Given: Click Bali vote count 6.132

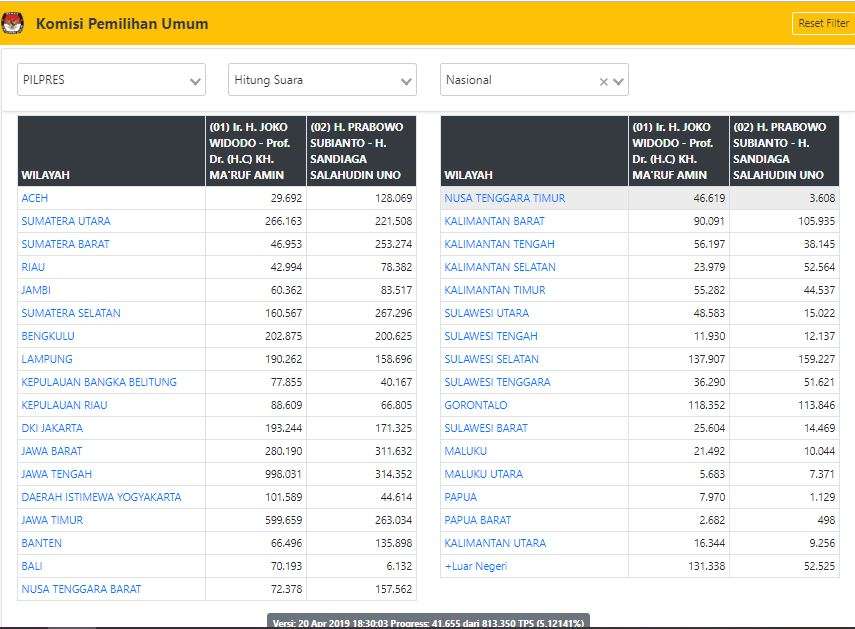Looking at the screenshot, I should click(x=399, y=566).
